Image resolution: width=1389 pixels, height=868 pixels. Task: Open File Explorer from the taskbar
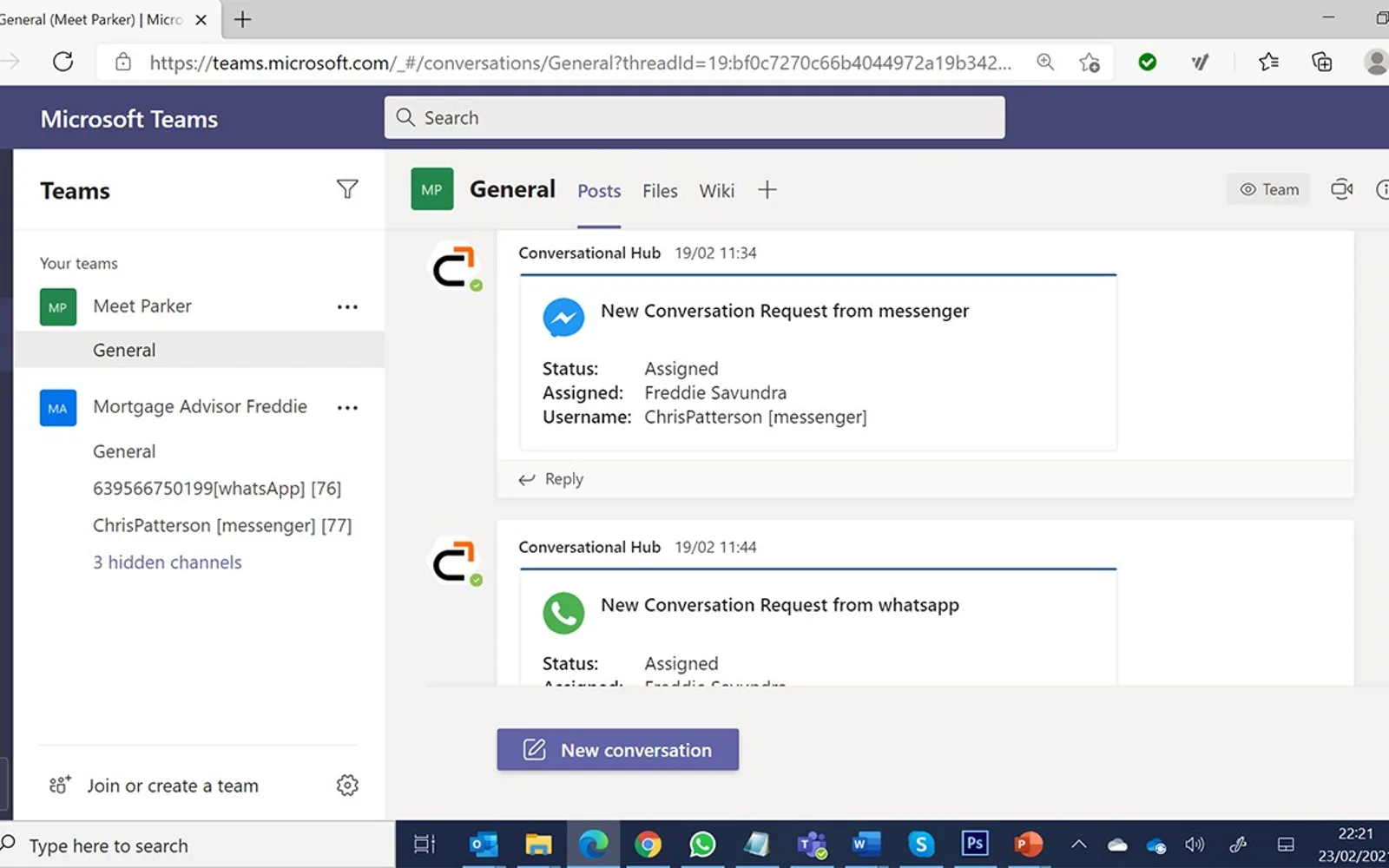pos(538,844)
